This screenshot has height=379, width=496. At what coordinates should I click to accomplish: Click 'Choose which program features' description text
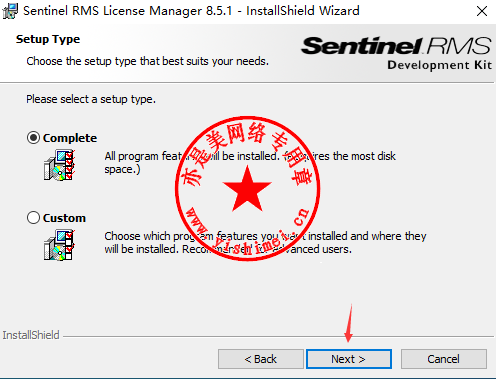[265, 243]
